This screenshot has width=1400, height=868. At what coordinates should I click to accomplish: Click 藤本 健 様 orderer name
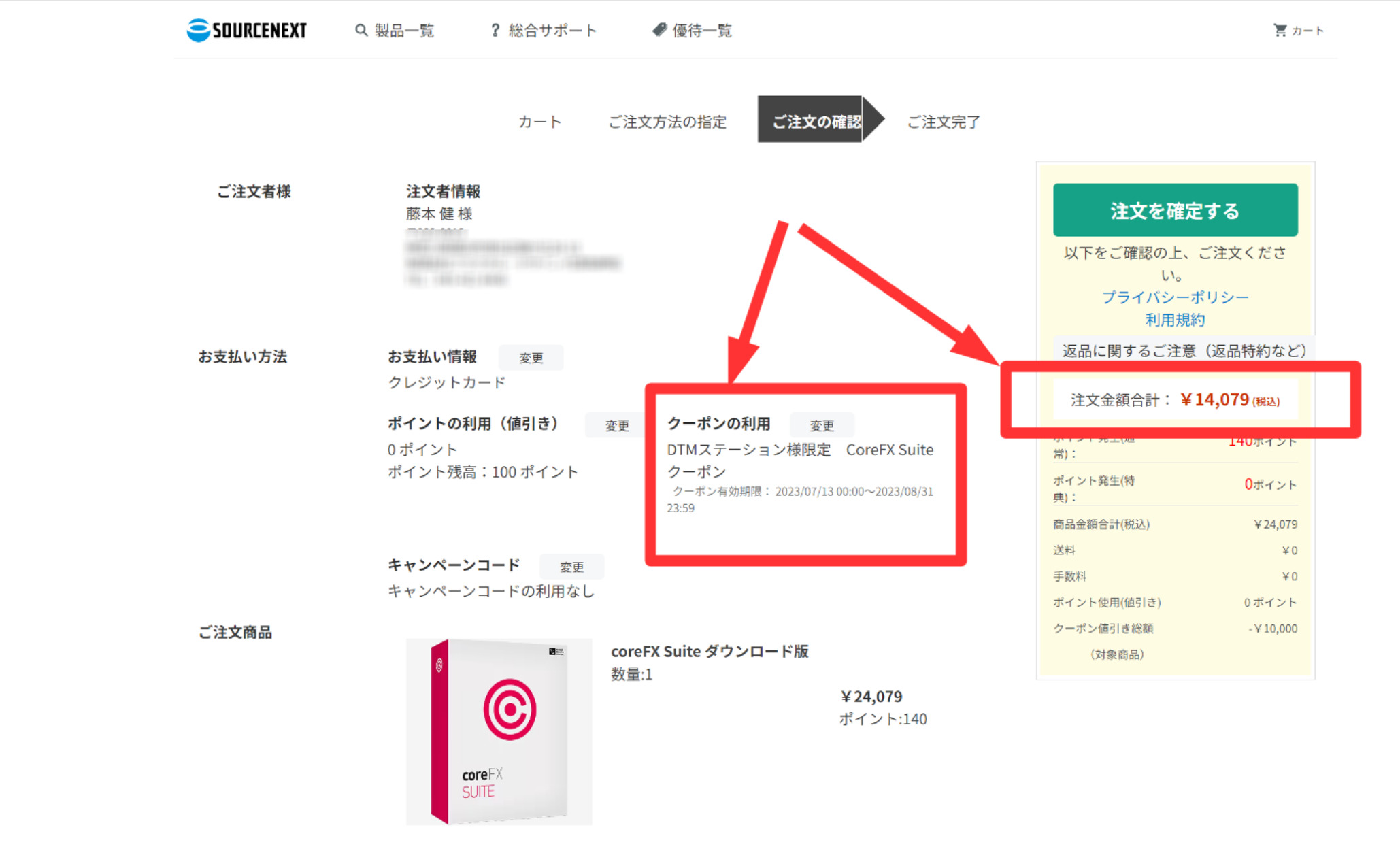[439, 214]
